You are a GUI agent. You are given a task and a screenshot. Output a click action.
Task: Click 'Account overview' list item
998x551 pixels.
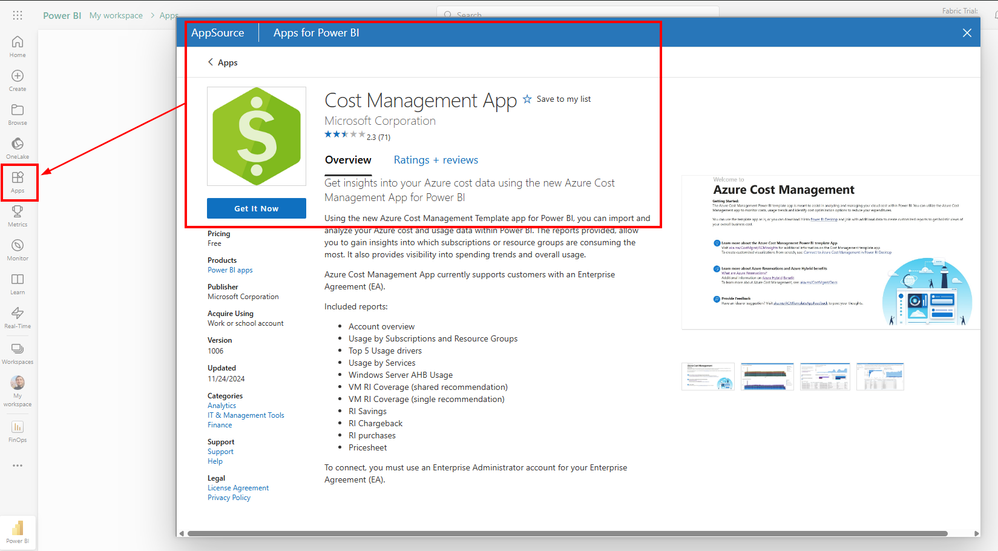[381, 326]
